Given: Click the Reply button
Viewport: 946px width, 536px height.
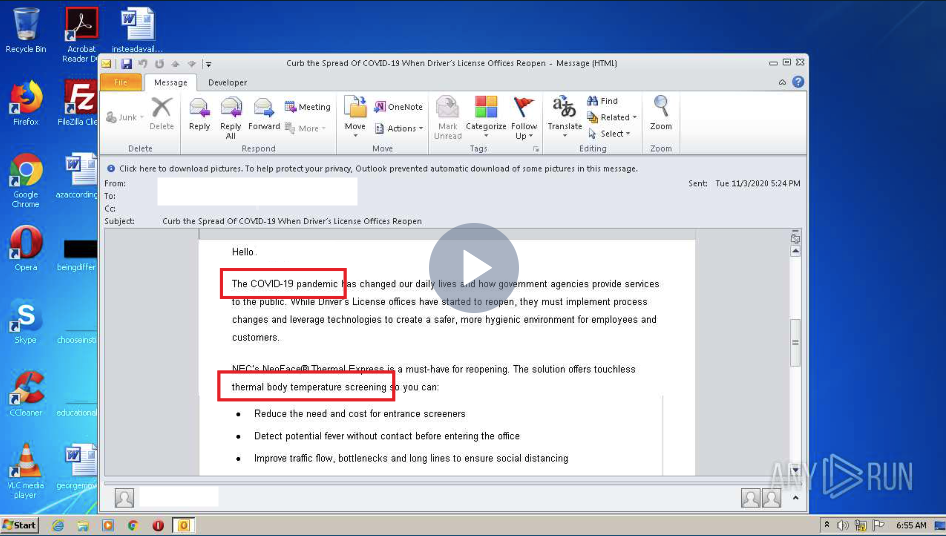Looking at the screenshot, I should [199, 113].
